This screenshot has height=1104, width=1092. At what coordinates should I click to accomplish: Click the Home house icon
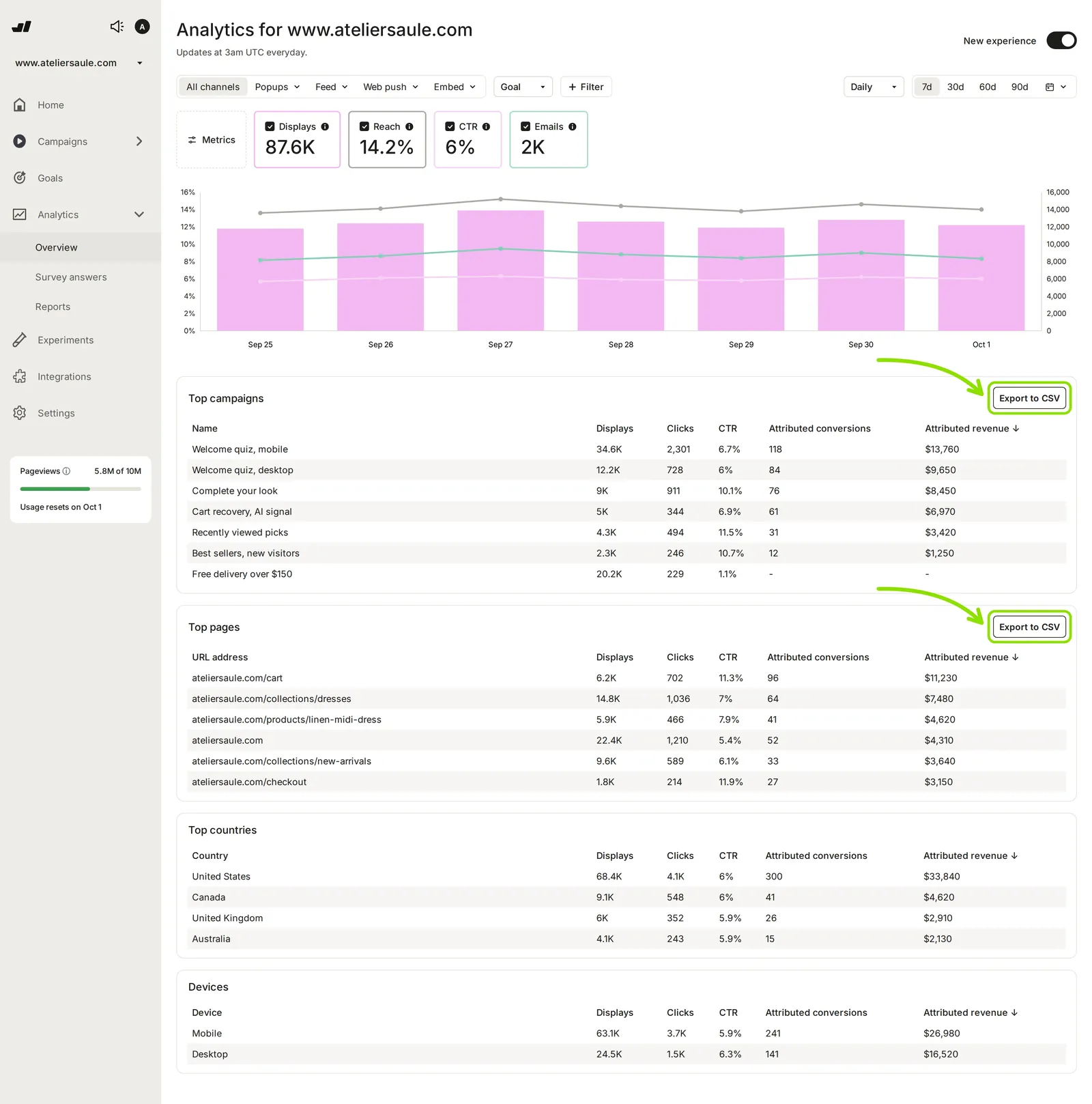coord(20,104)
